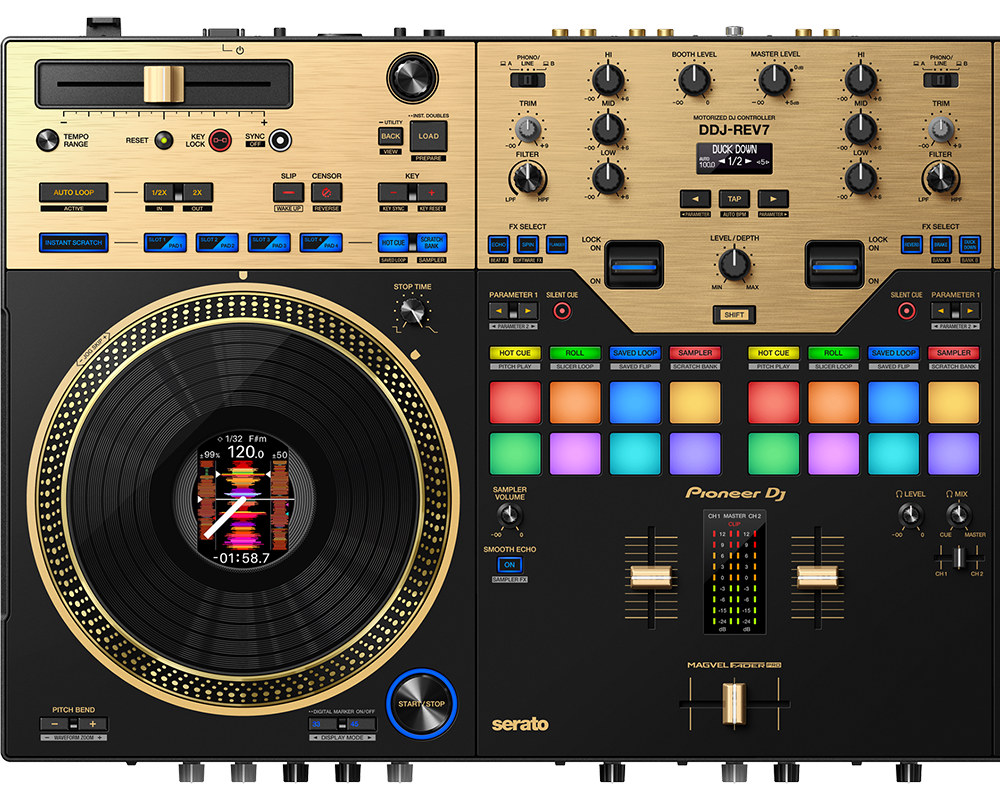Click the TEMPO RANGE round button
This screenshot has width=1000, height=800.
pyautogui.click(x=47, y=140)
